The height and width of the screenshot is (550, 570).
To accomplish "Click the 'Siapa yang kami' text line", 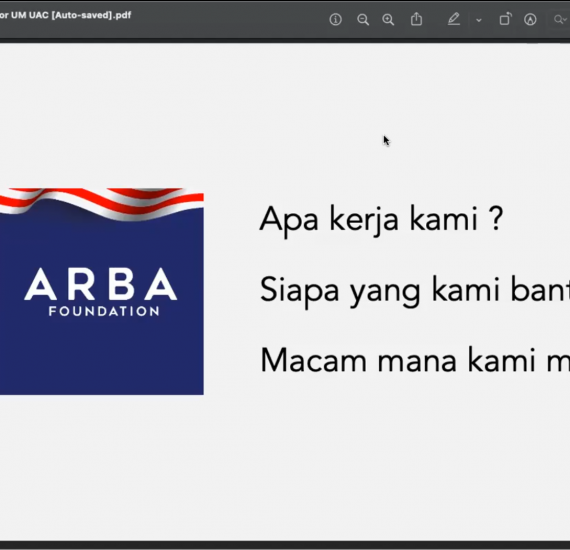I will [x=414, y=291].
